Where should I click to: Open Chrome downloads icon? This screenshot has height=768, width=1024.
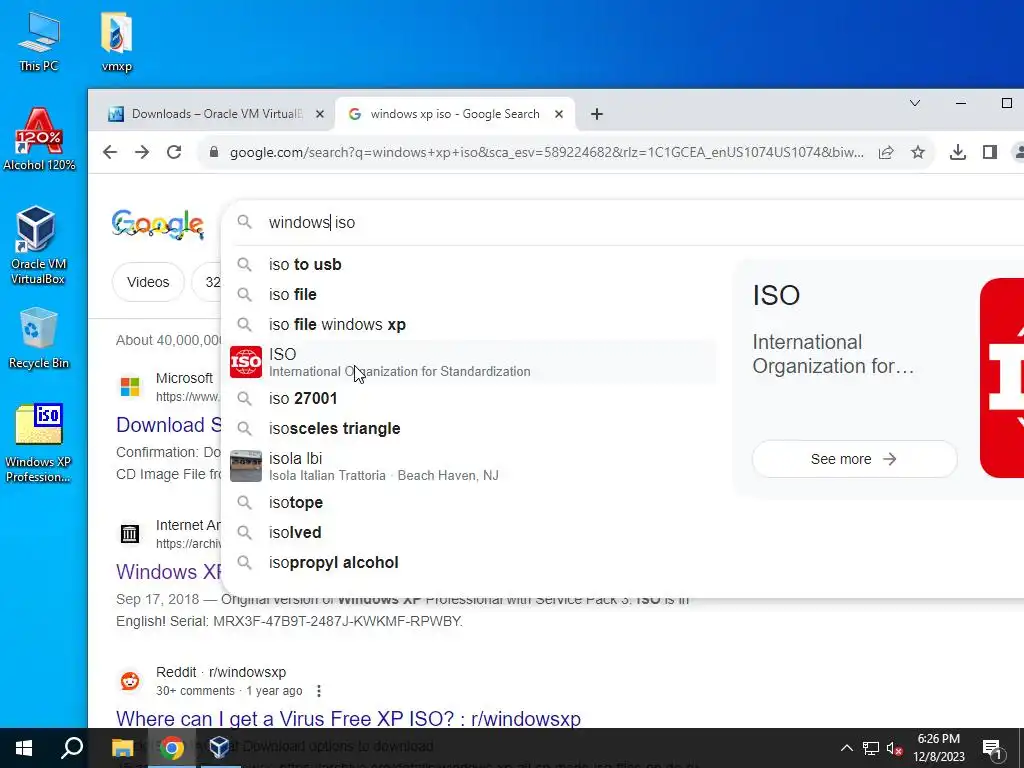(x=957, y=152)
